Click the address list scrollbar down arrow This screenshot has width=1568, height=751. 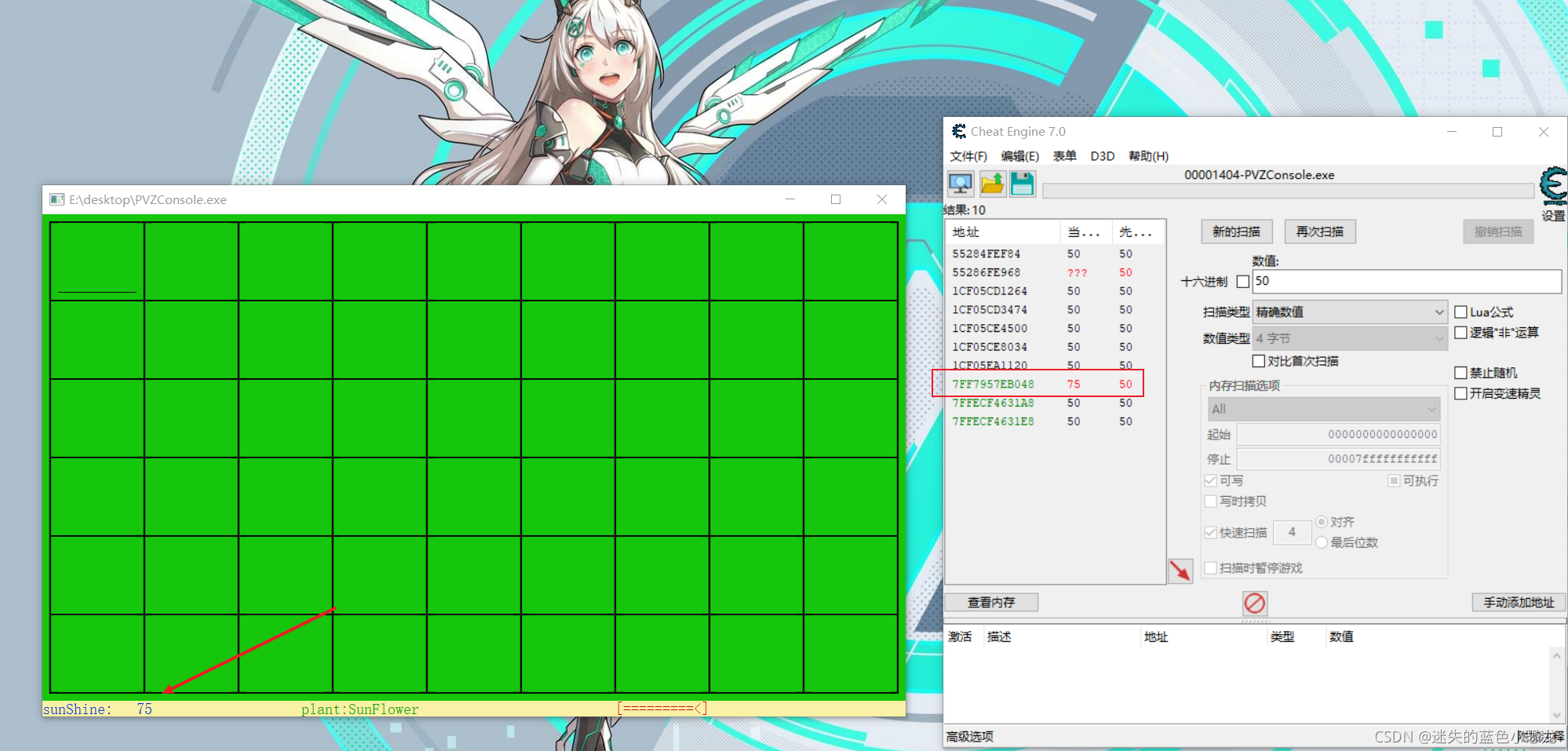[1557, 715]
